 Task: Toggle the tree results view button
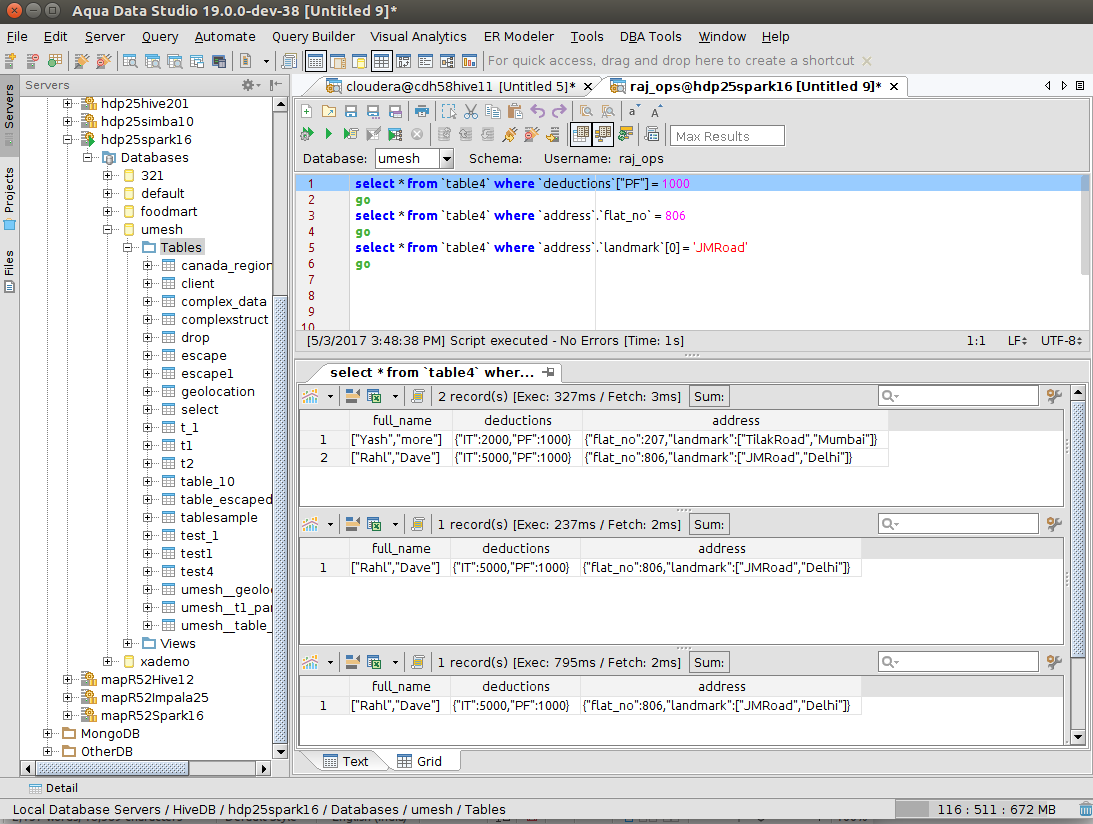(x=603, y=134)
